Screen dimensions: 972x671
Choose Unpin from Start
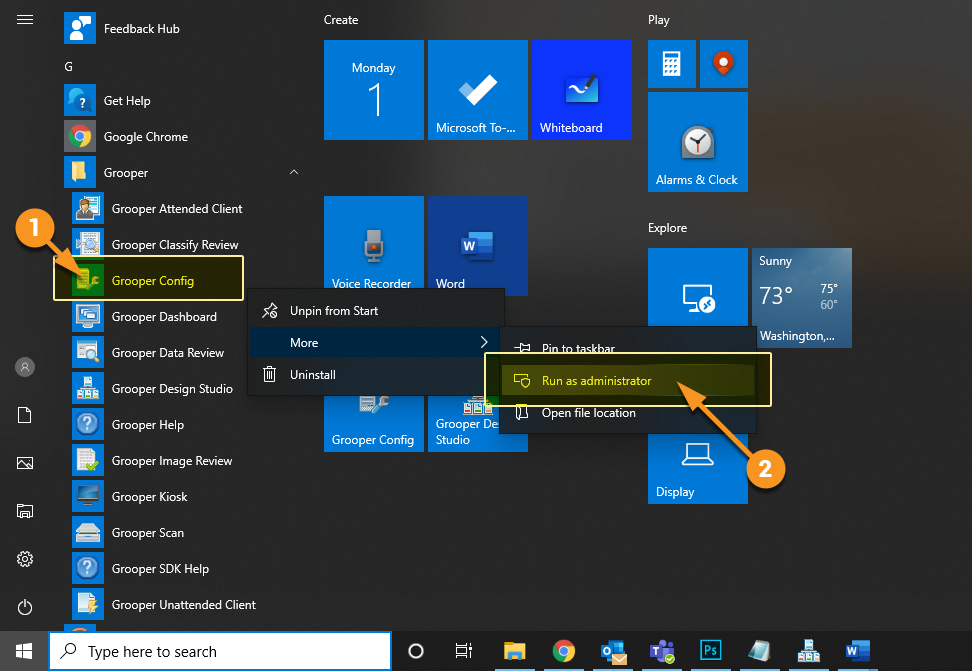pyautogui.click(x=334, y=311)
